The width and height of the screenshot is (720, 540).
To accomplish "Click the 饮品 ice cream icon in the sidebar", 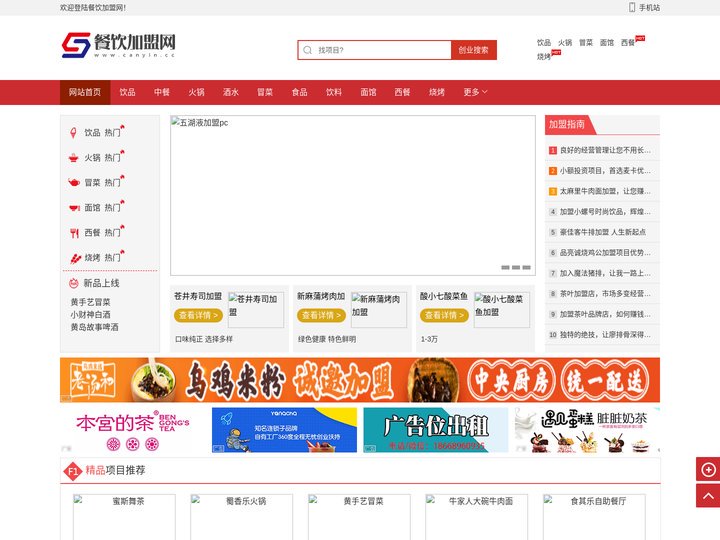I will pyautogui.click(x=73, y=133).
